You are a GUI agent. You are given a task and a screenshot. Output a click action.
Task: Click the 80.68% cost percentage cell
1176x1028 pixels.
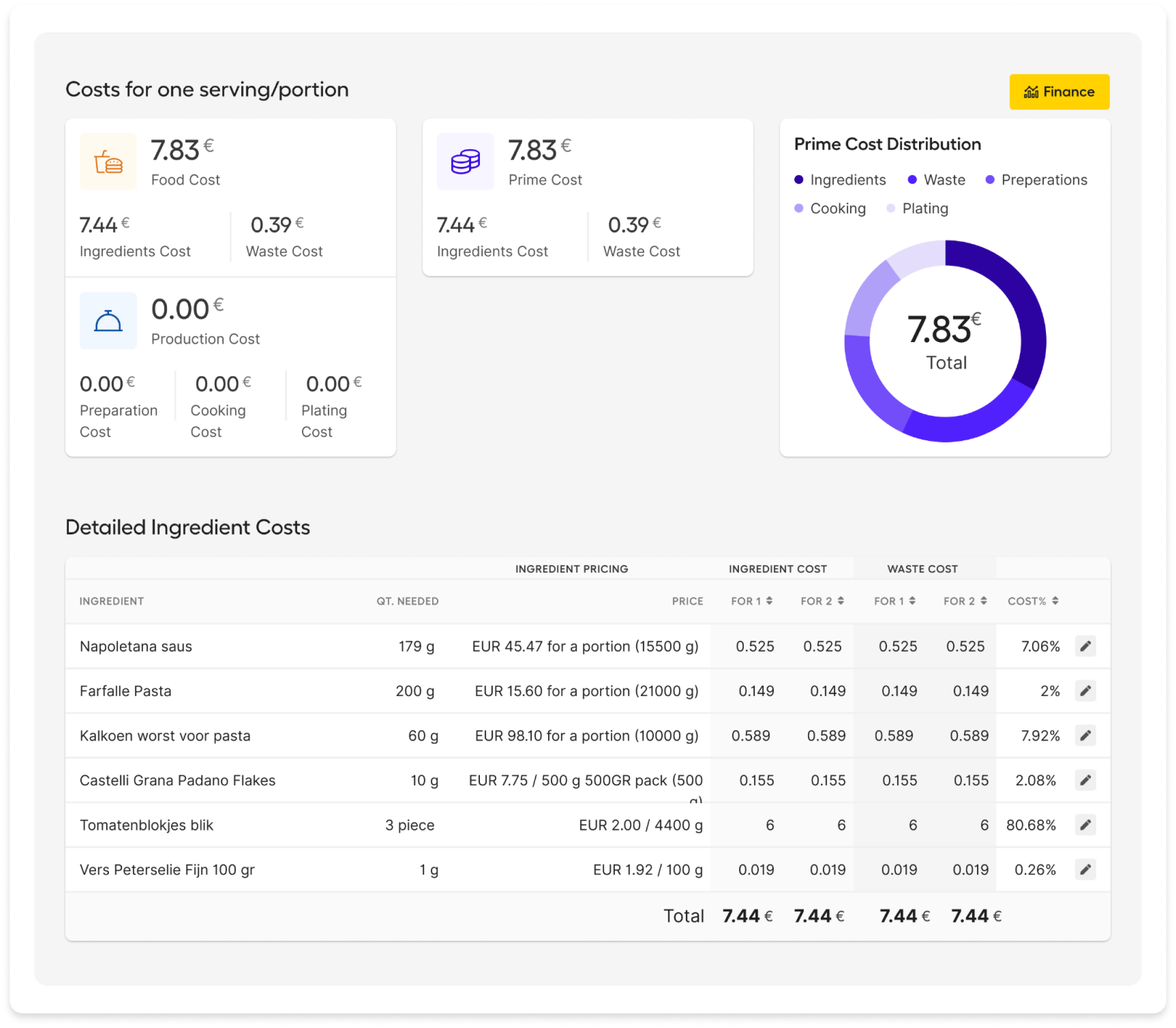point(1031,826)
